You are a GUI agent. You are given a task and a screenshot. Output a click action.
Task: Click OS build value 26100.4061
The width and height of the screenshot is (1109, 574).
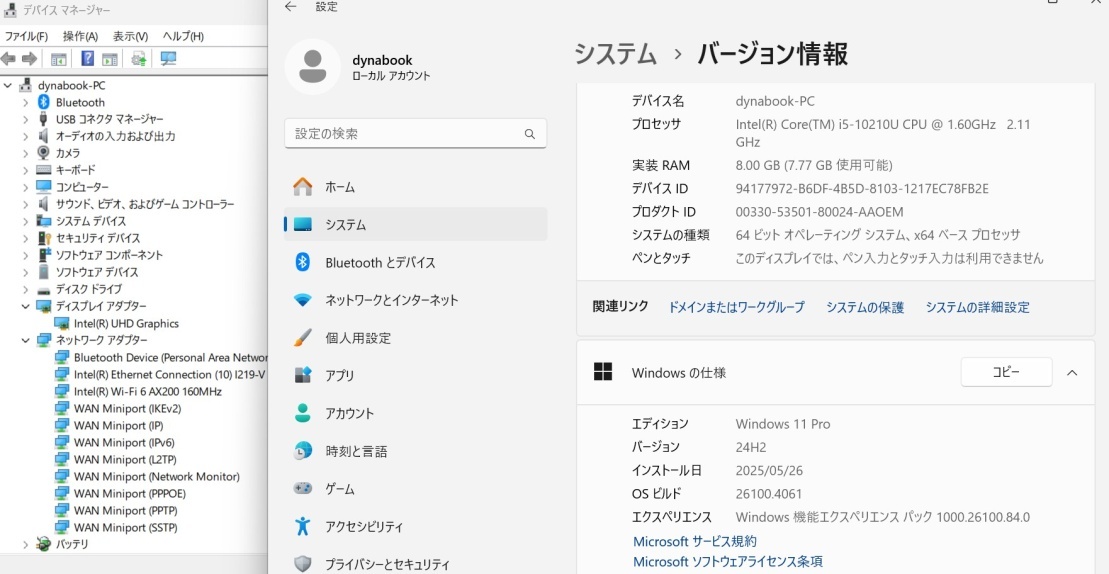pos(769,494)
